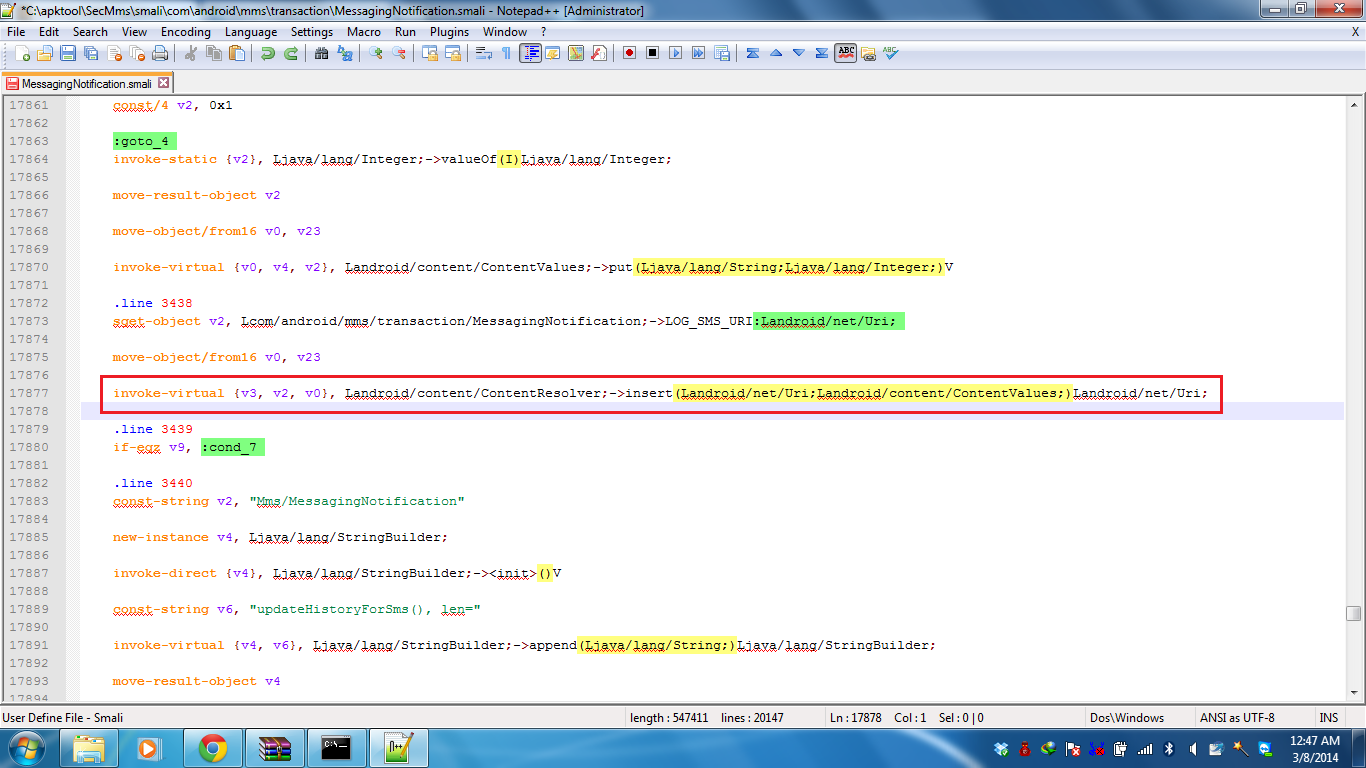Screen dimensions: 1366x768
Task: Switch to the Command Prompt taskbar window
Action: pyautogui.click(x=335, y=747)
